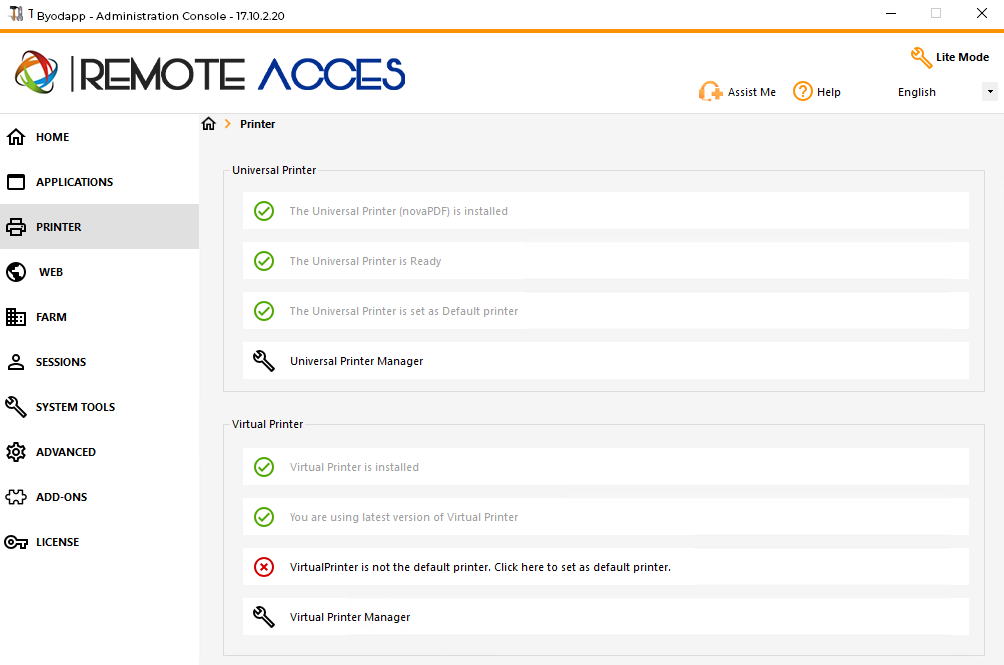Open Universal Printer Manager
1004x665 pixels.
click(356, 361)
